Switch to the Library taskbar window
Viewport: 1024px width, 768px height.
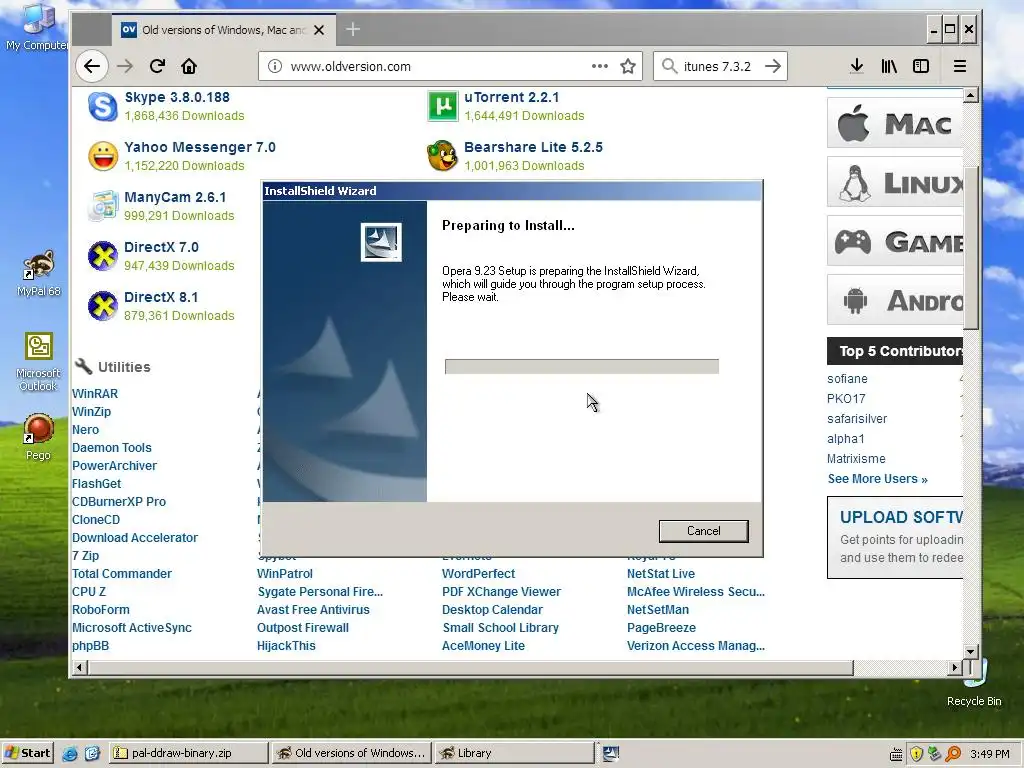(x=513, y=753)
